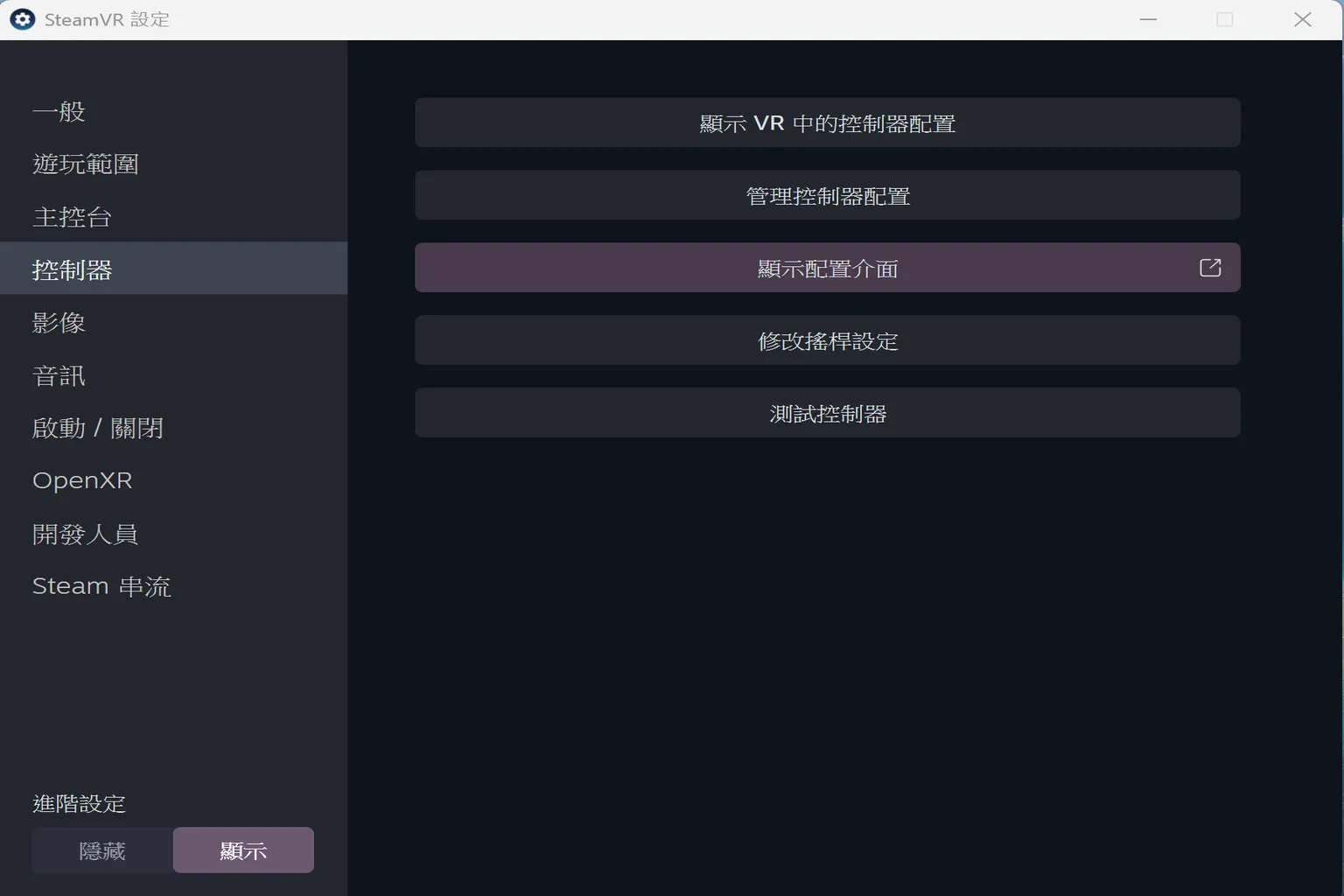Open 修改搖桿設定 settings
The height and width of the screenshot is (896, 1344).
tap(827, 340)
